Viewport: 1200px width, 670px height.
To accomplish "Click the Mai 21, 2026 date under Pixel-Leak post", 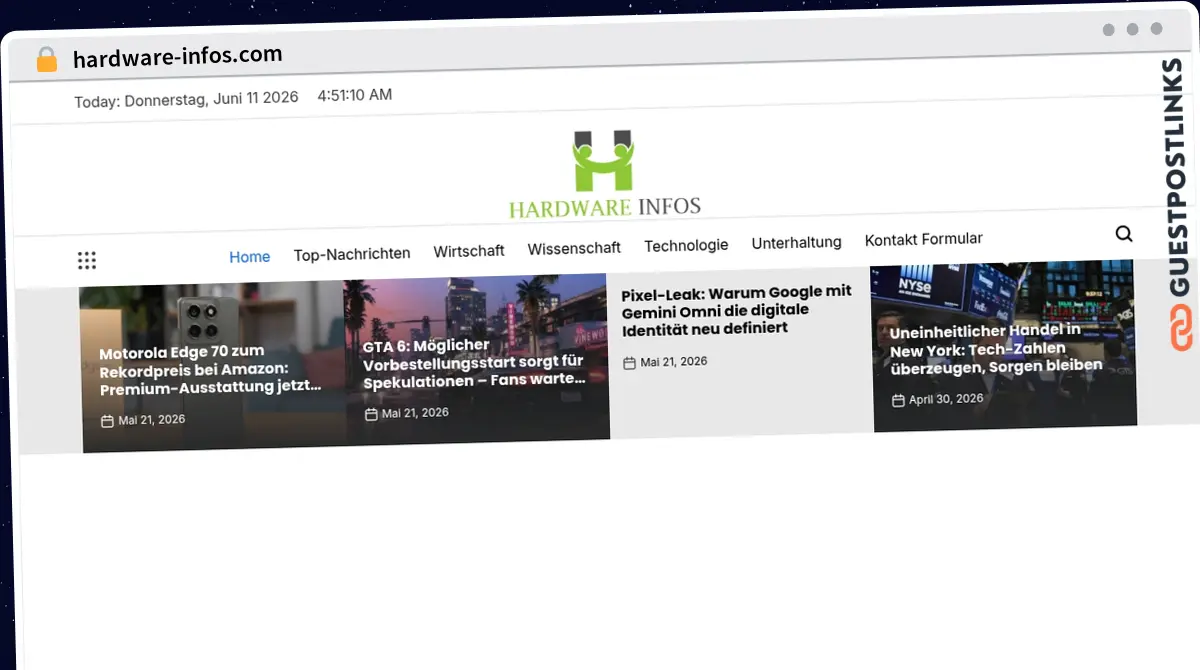I will (x=674, y=362).
